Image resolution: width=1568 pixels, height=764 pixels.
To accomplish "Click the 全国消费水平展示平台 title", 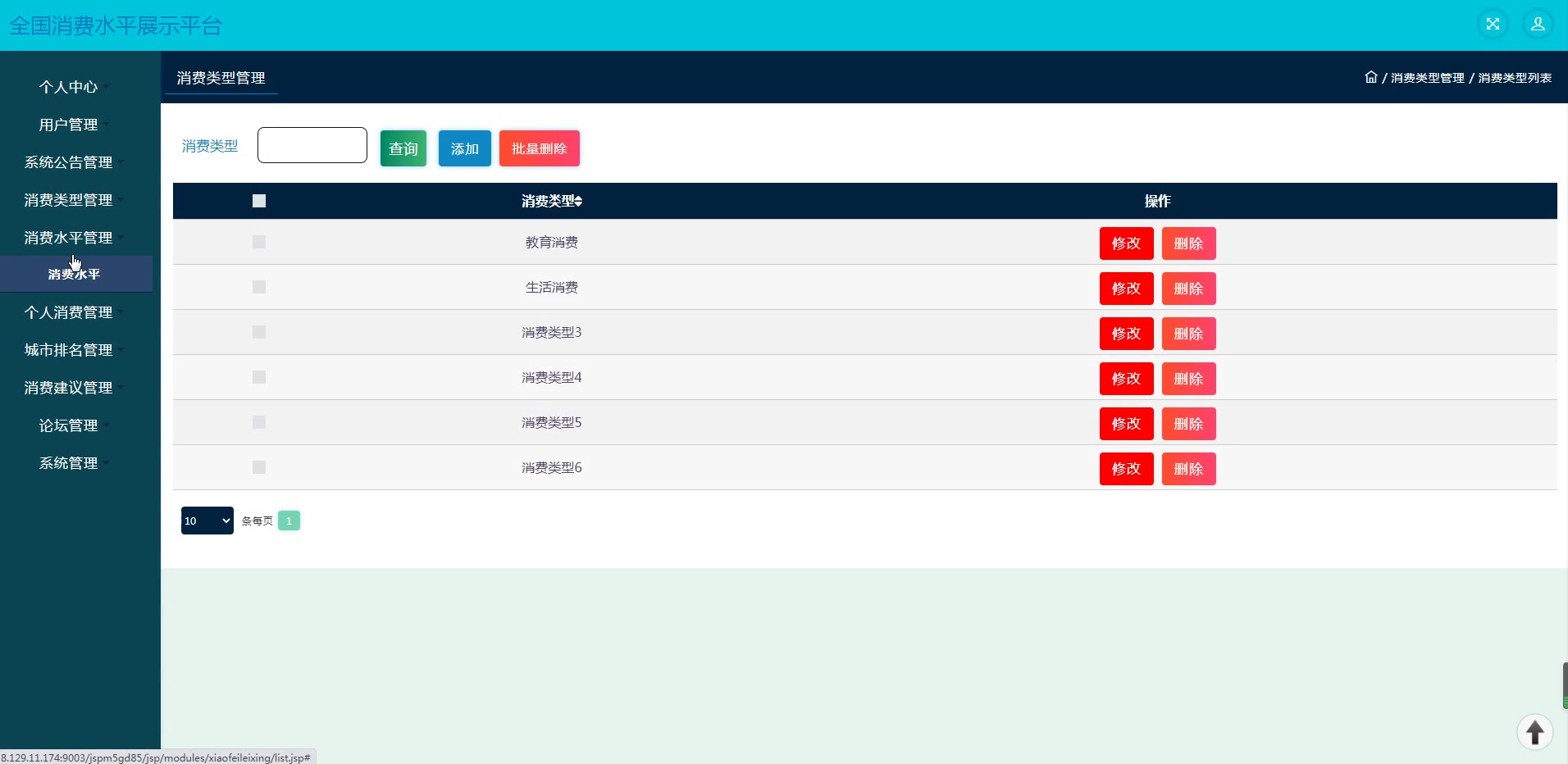I will [x=116, y=25].
